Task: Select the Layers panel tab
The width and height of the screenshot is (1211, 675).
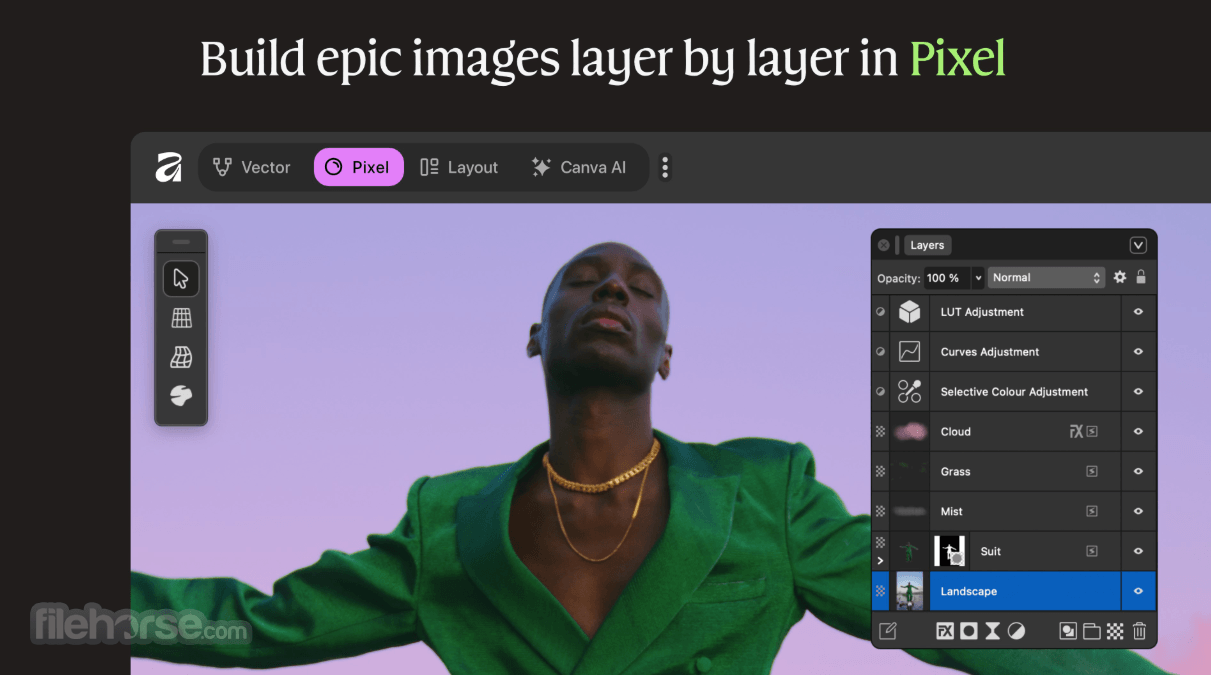Action: [927, 245]
